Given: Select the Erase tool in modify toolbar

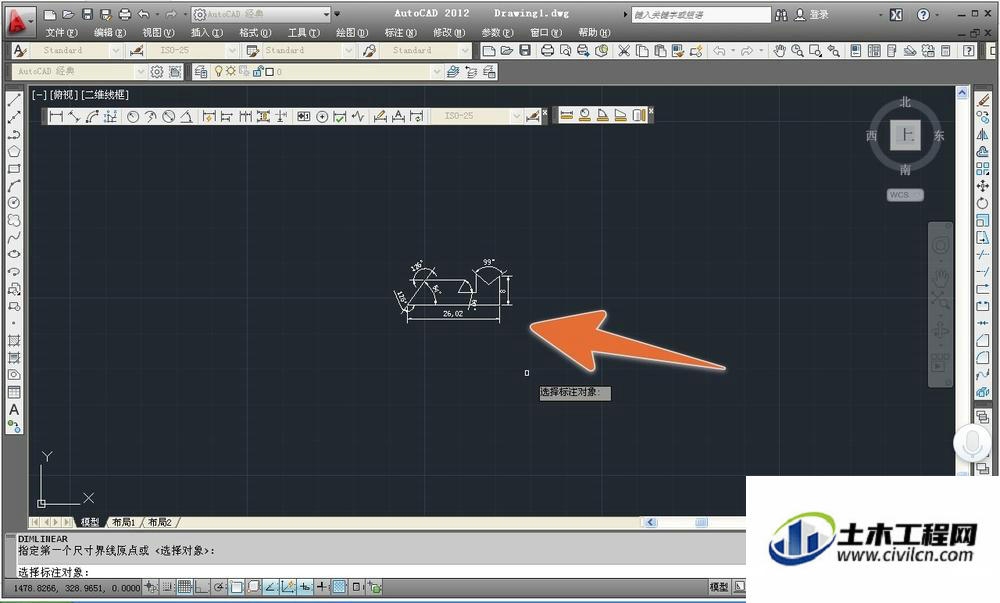Looking at the screenshot, I should [983, 100].
